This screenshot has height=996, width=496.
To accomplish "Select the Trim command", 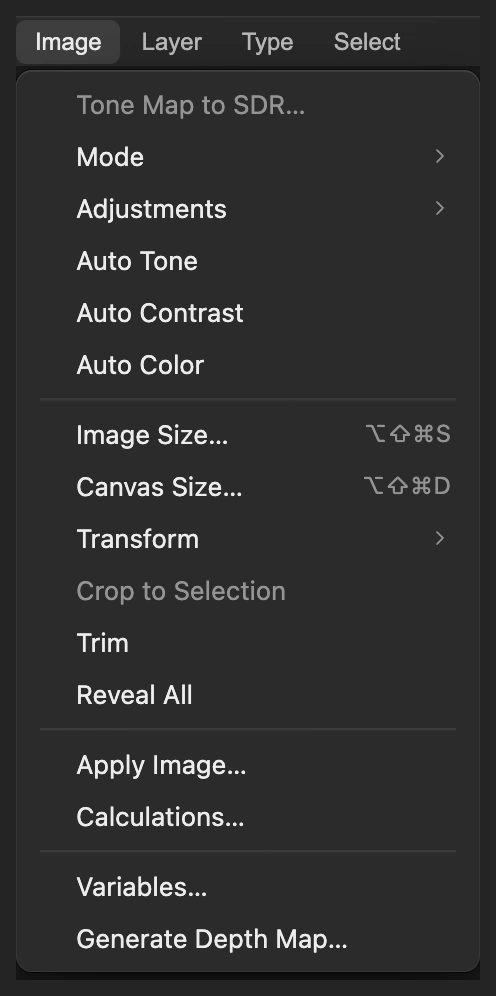I will pos(248,643).
